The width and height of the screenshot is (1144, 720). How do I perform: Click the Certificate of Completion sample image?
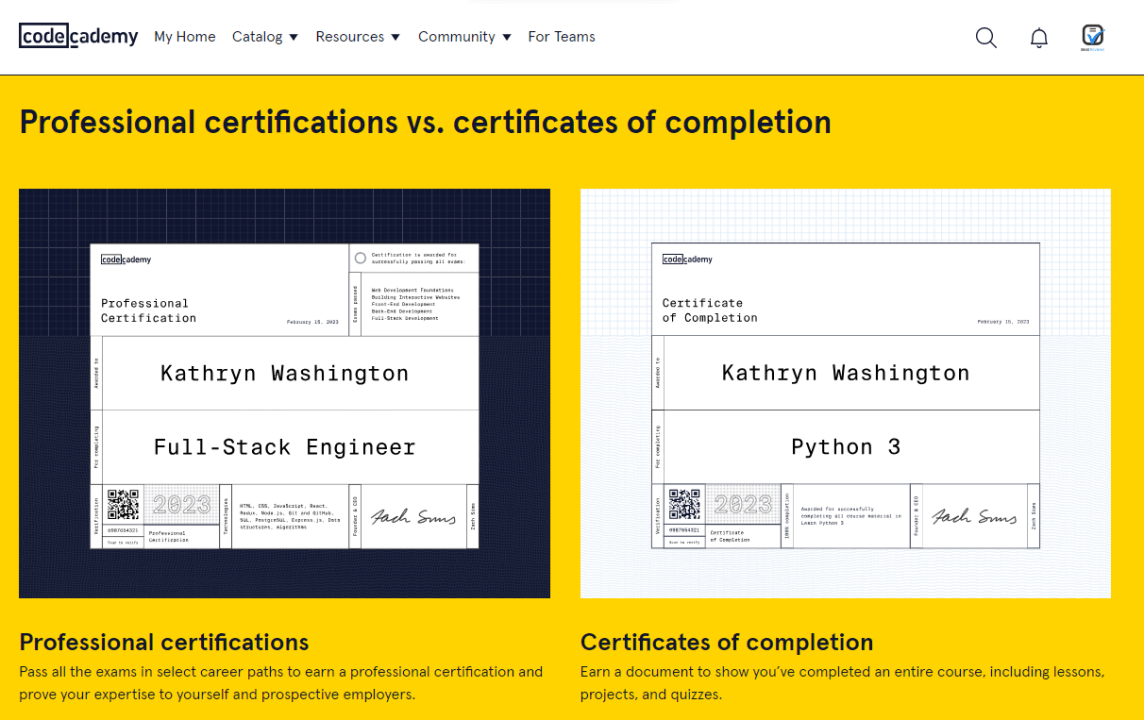point(846,393)
